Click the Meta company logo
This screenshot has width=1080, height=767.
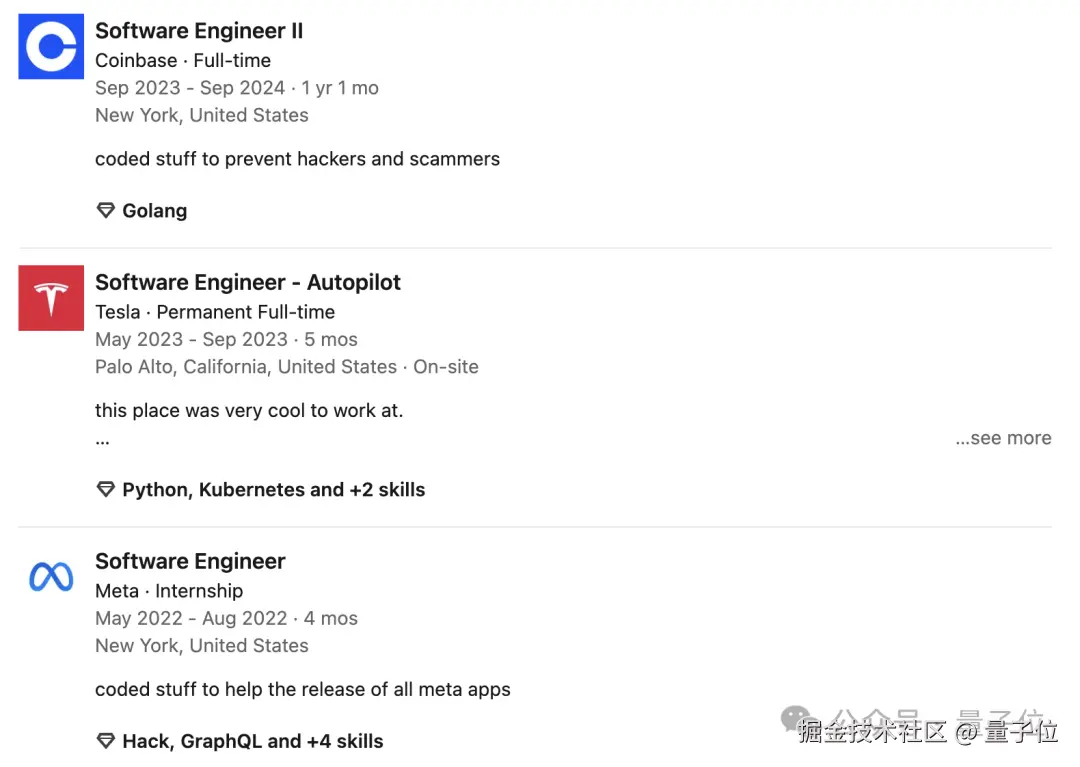pyautogui.click(x=51, y=577)
